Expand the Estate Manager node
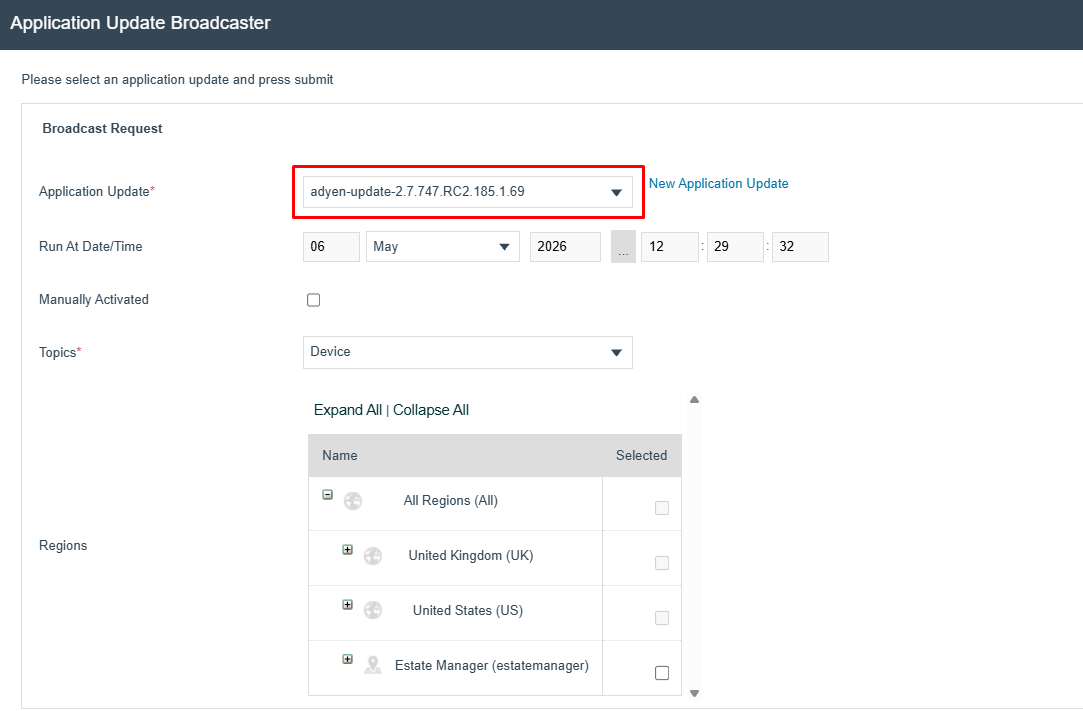1083x711 pixels. [x=347, y=659]
